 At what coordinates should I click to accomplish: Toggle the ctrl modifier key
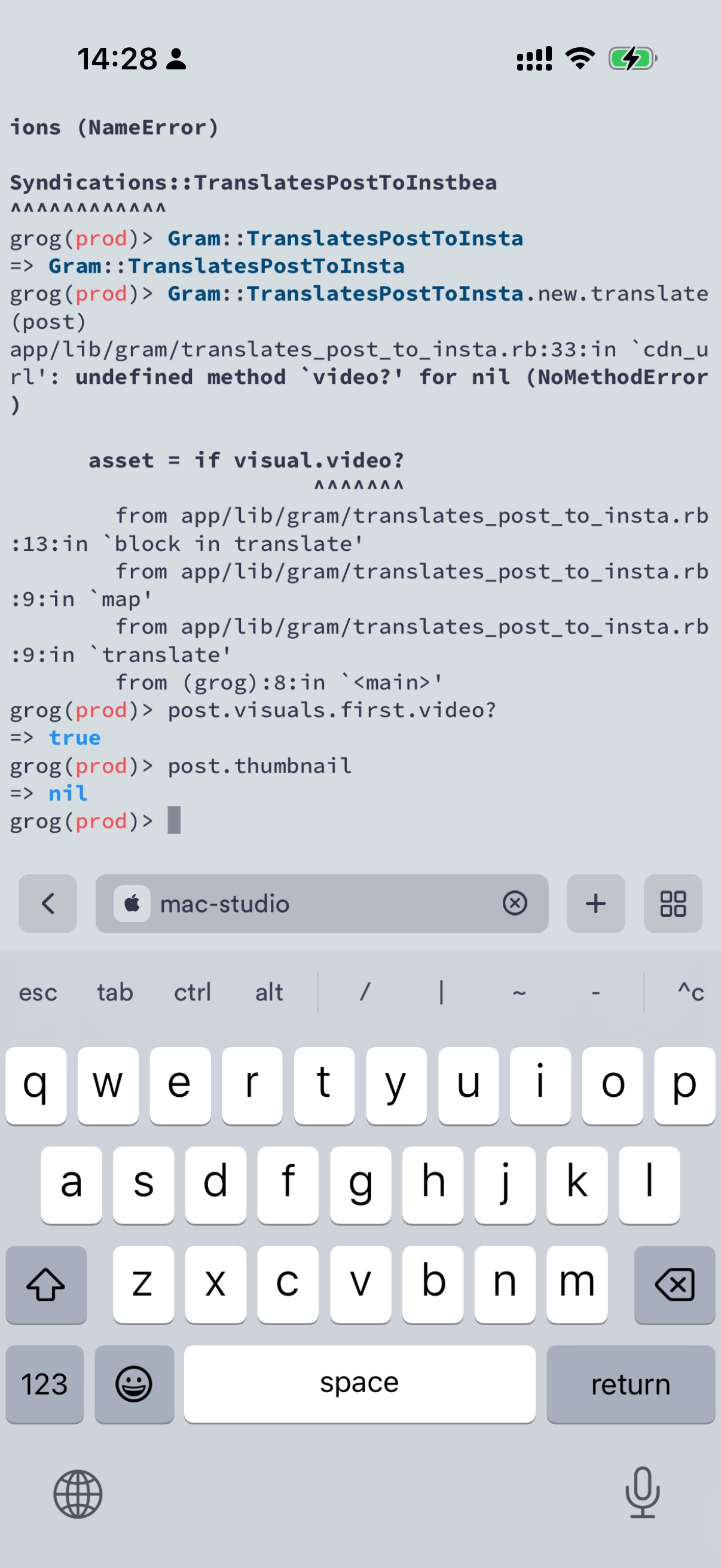(x=193, y=993)
